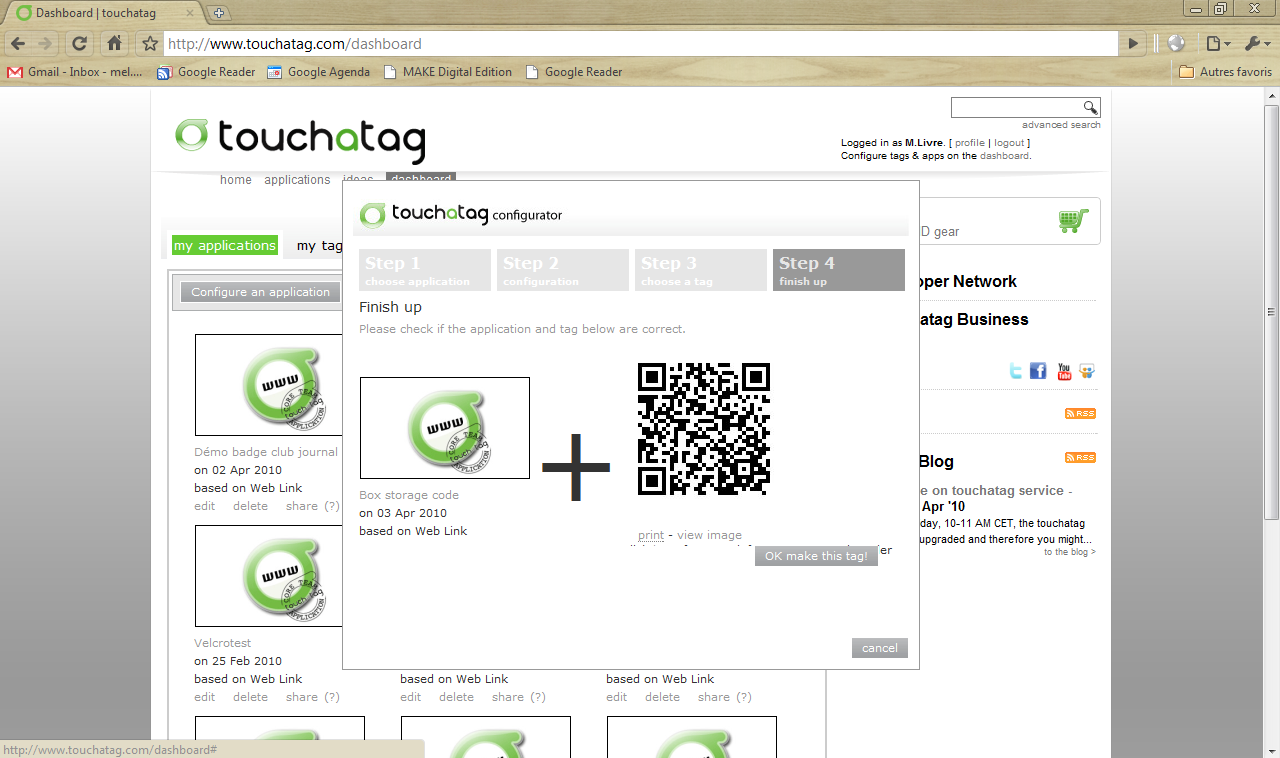Image resolution: width=1280 pixels, height=758 pixels.
Task: Delete the Démo badge club journal application
Action: (251, 506)
